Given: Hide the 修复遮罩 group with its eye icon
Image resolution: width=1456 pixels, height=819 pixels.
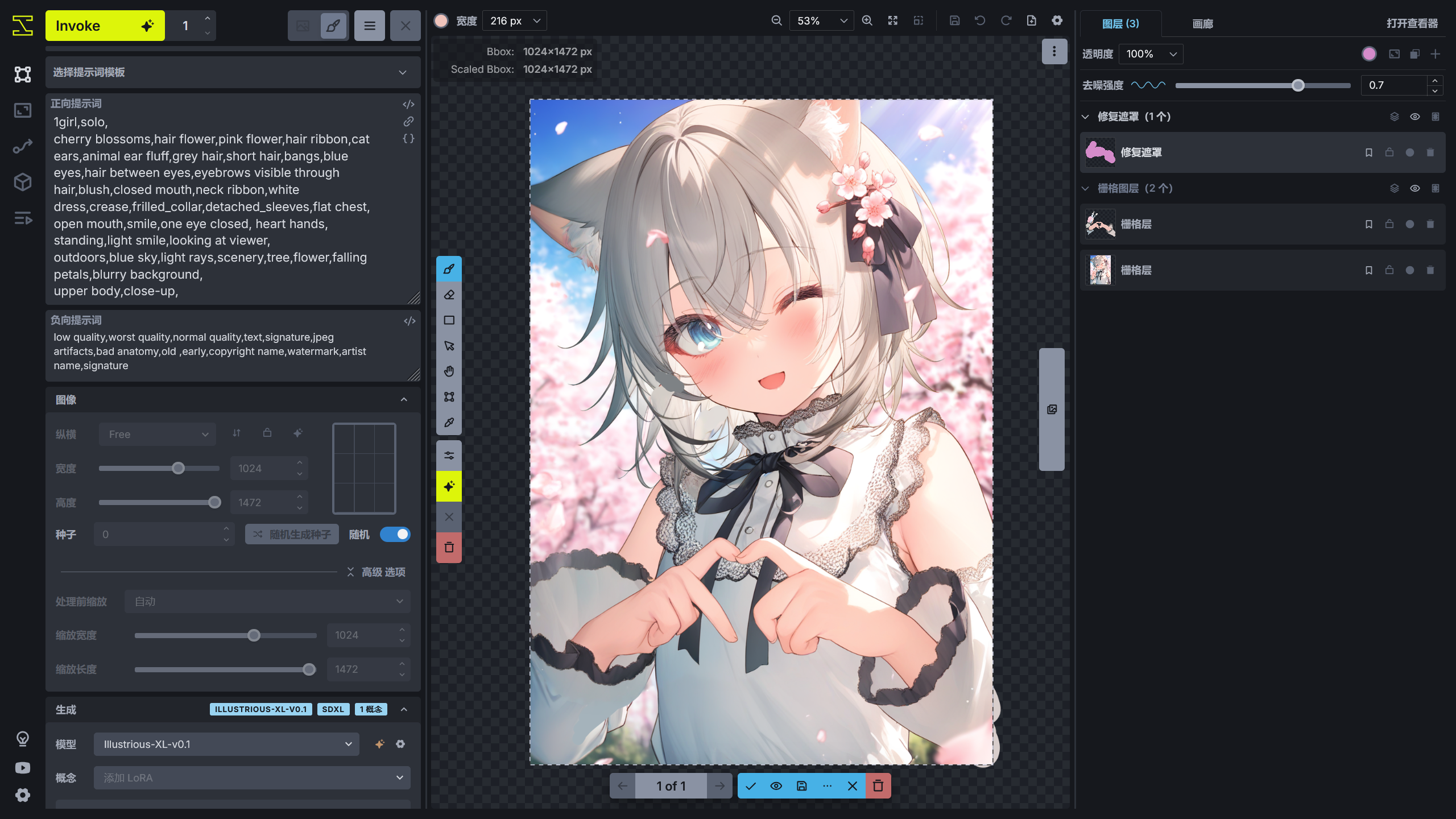Looking at the screenshot, I should [x=1415, y=115].
